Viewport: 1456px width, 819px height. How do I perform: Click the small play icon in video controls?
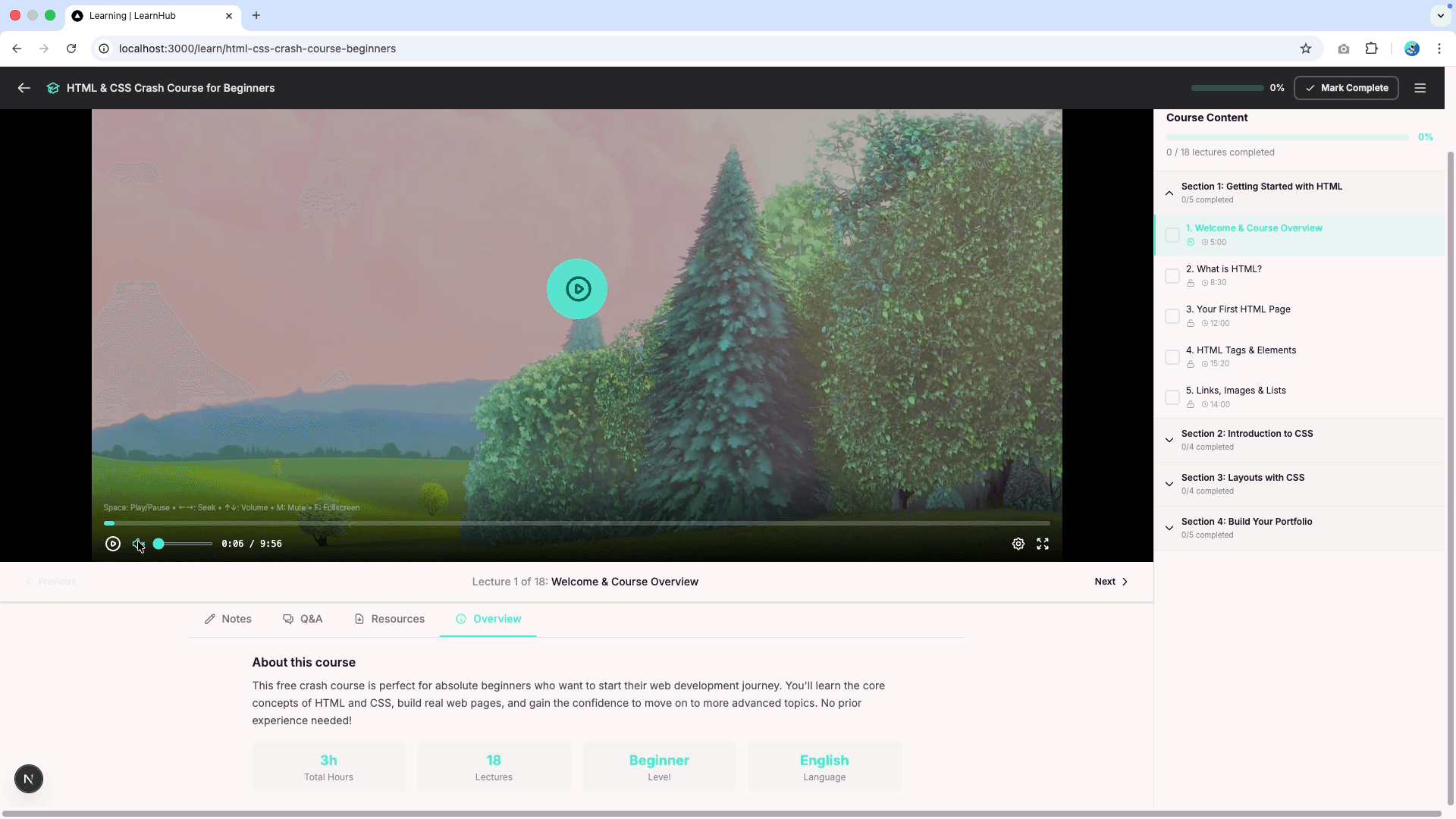tap(113, 544)
